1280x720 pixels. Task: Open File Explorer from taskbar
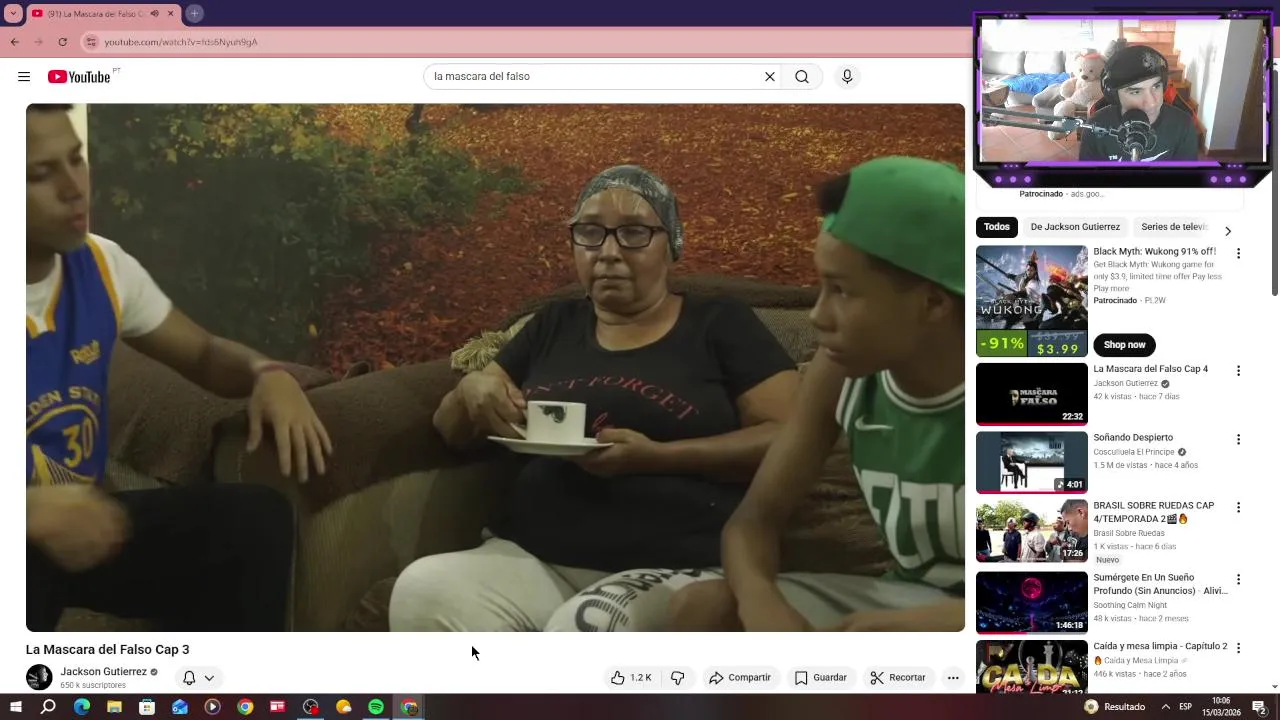pyautogui.click(x=114, y=707)
